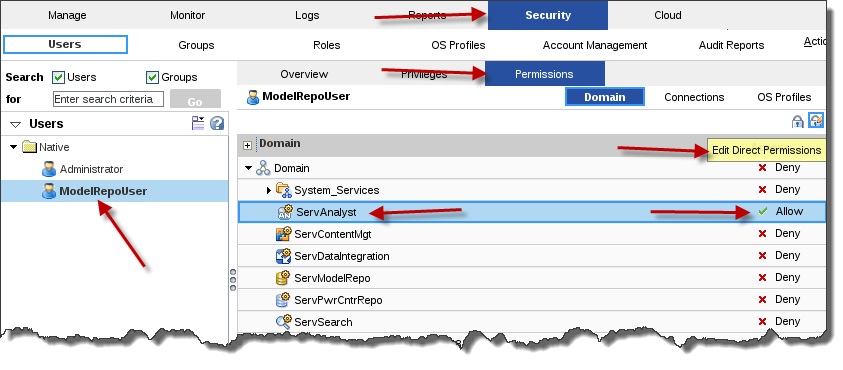This screenshot has height=370, width=843.
Task: Open Account Management
Action: [x=595, y=45]
